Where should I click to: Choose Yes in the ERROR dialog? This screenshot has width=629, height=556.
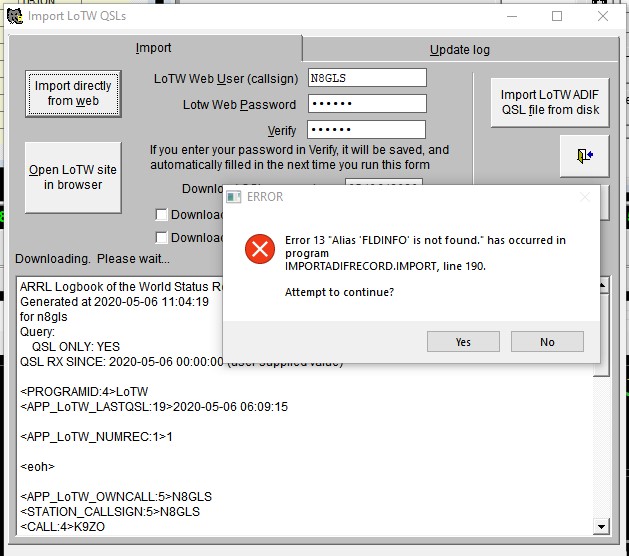coord(463,342)
